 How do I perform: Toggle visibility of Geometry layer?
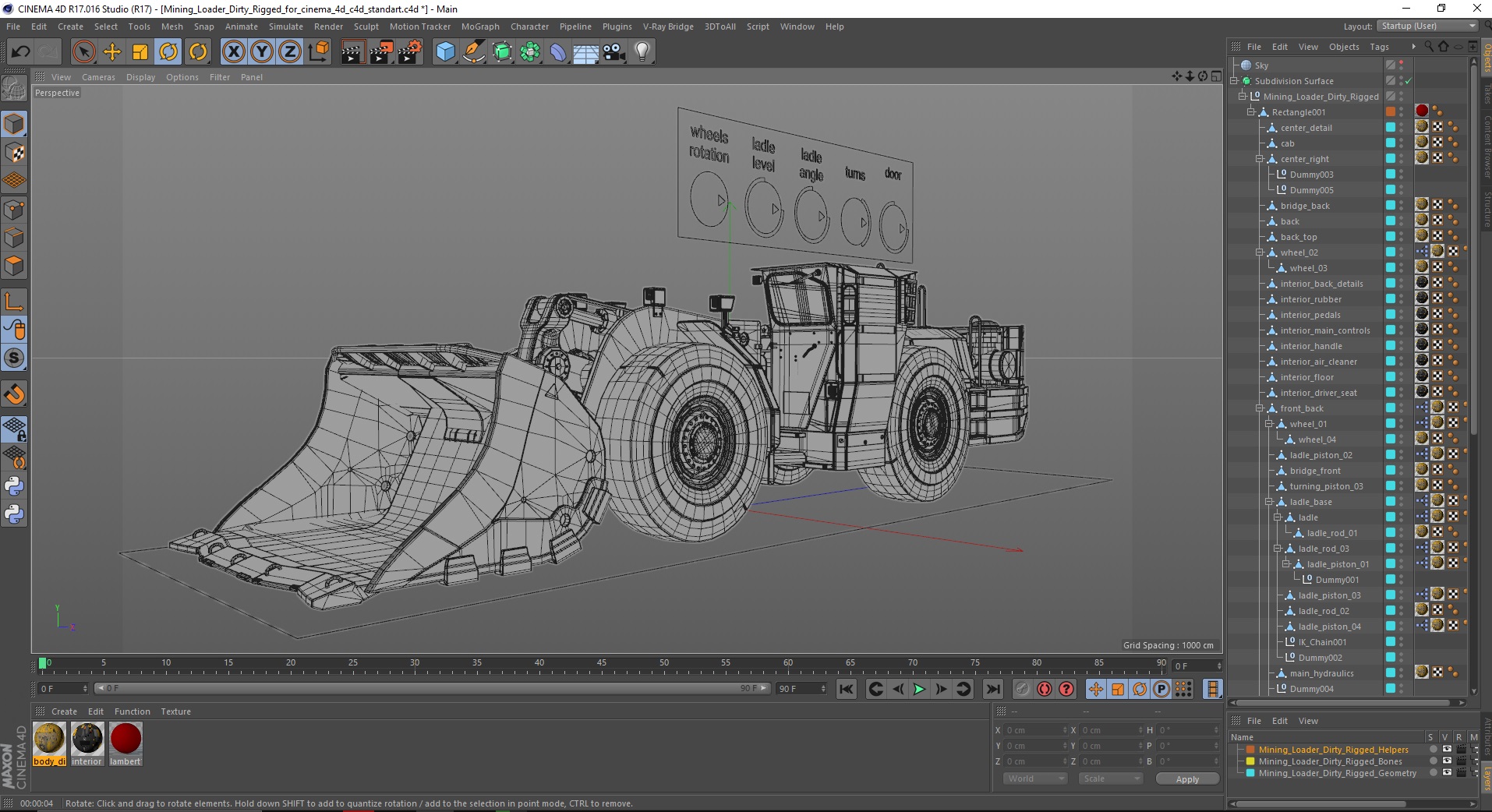(x=1446, y=773)
